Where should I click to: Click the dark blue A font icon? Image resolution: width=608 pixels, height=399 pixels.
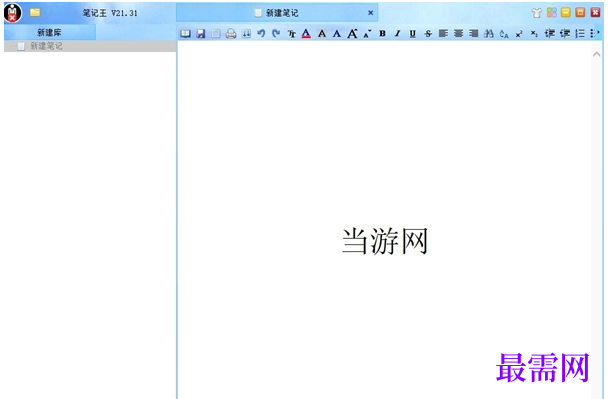pos(337,34)
